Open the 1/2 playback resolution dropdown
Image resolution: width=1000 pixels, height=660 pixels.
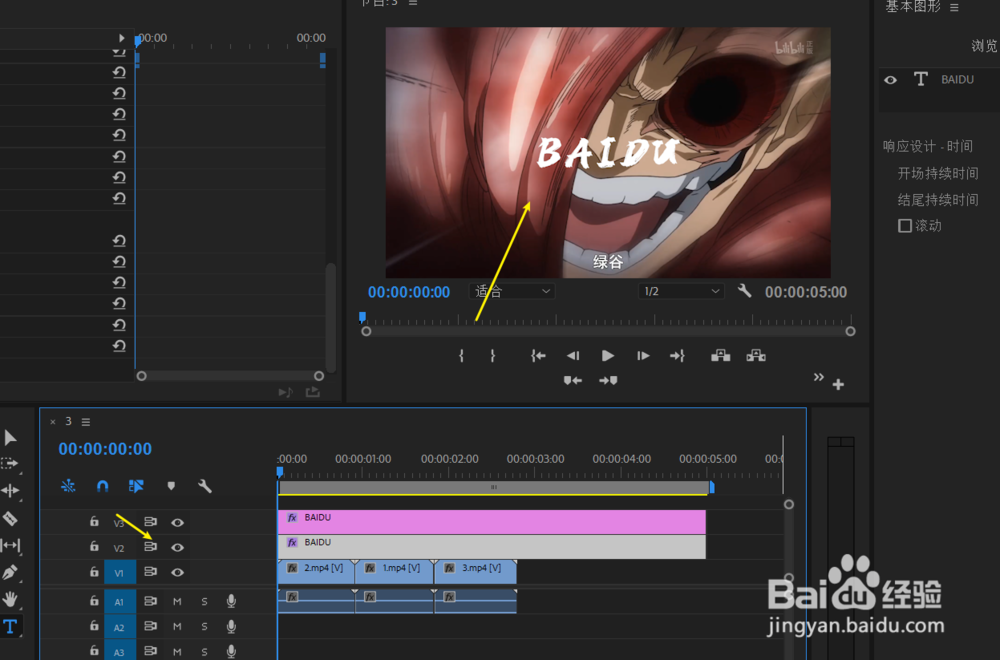click(x=681, y=291)
